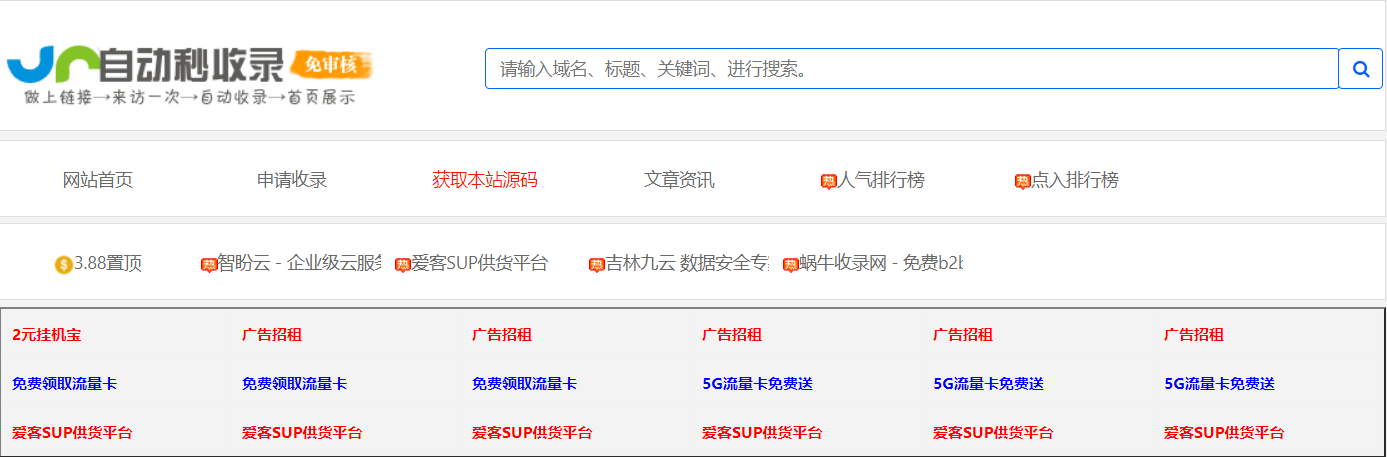This screenshot has height=457, width=1387.
Task: Select the red 获取本站源码 menu item
Action: [x=485, y=180]
